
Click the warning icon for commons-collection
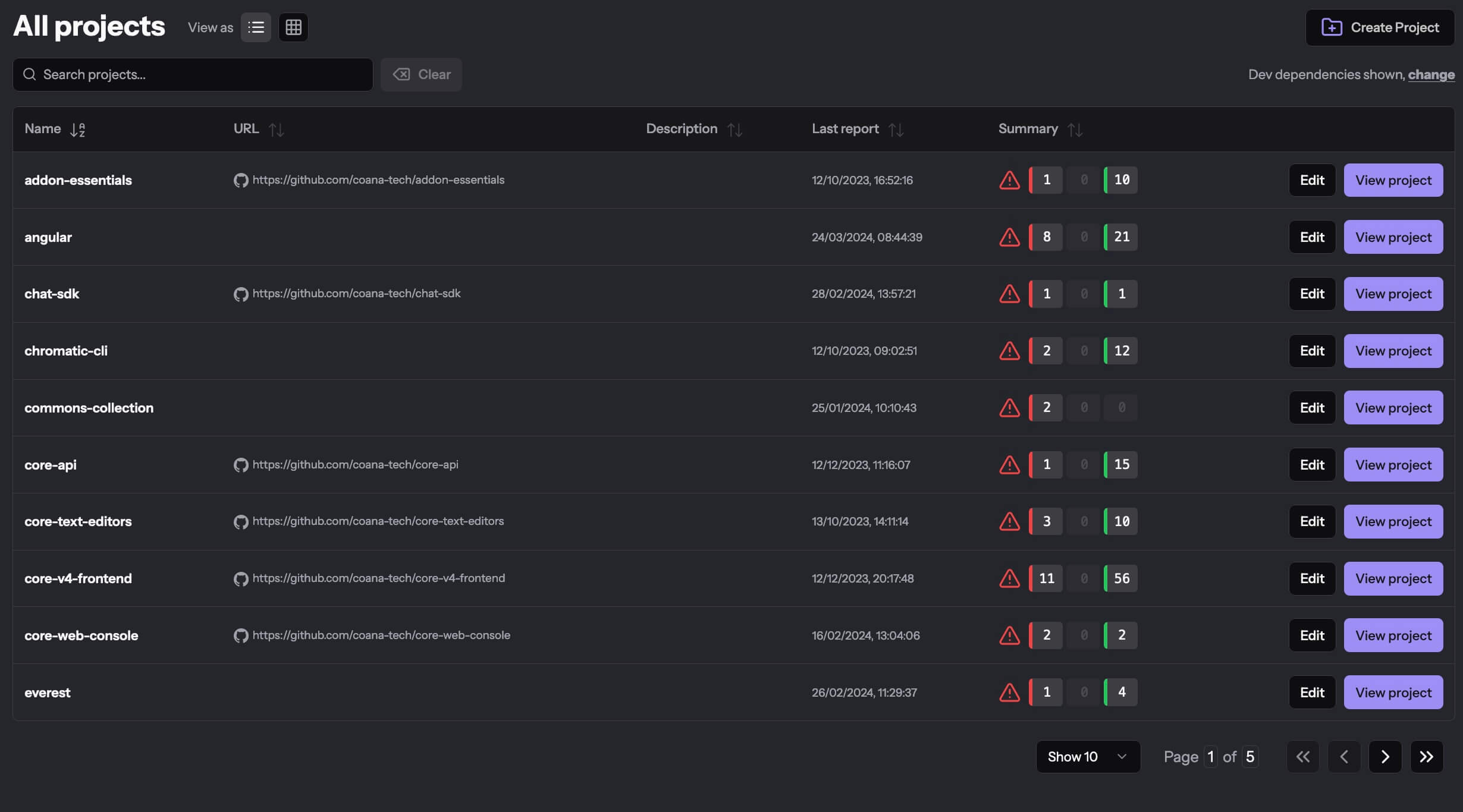click(x=1009, y=407)
